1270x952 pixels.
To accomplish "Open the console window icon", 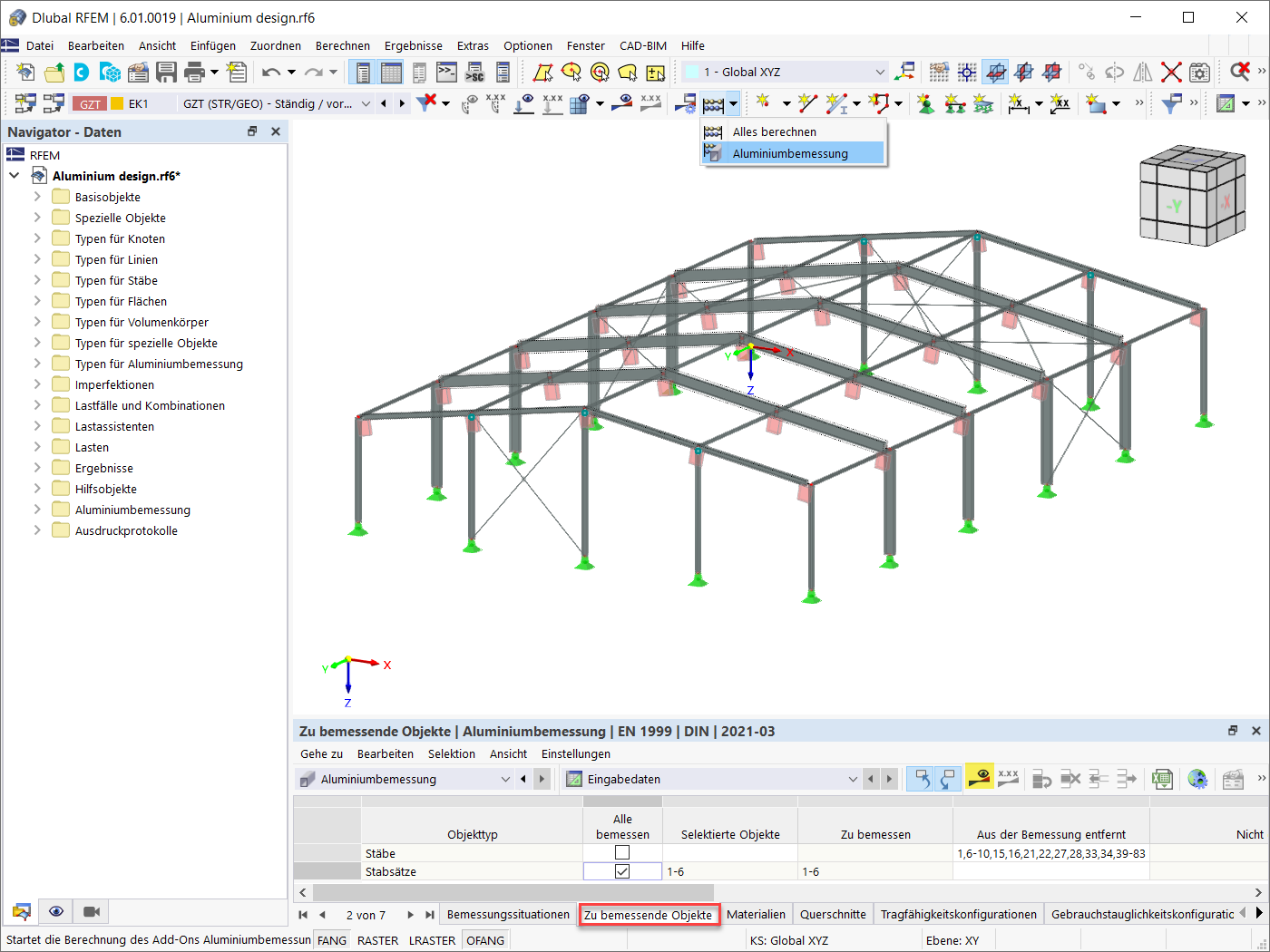I will tap(446, 73).
